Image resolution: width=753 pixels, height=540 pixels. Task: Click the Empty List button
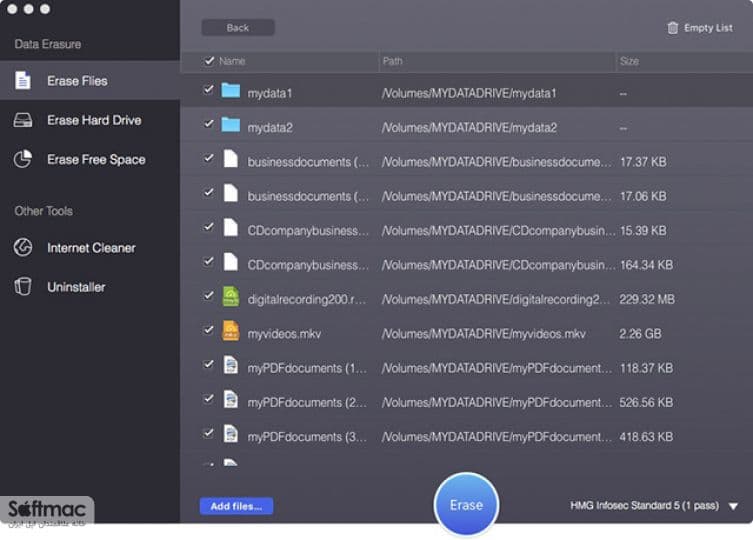(700, 28)
